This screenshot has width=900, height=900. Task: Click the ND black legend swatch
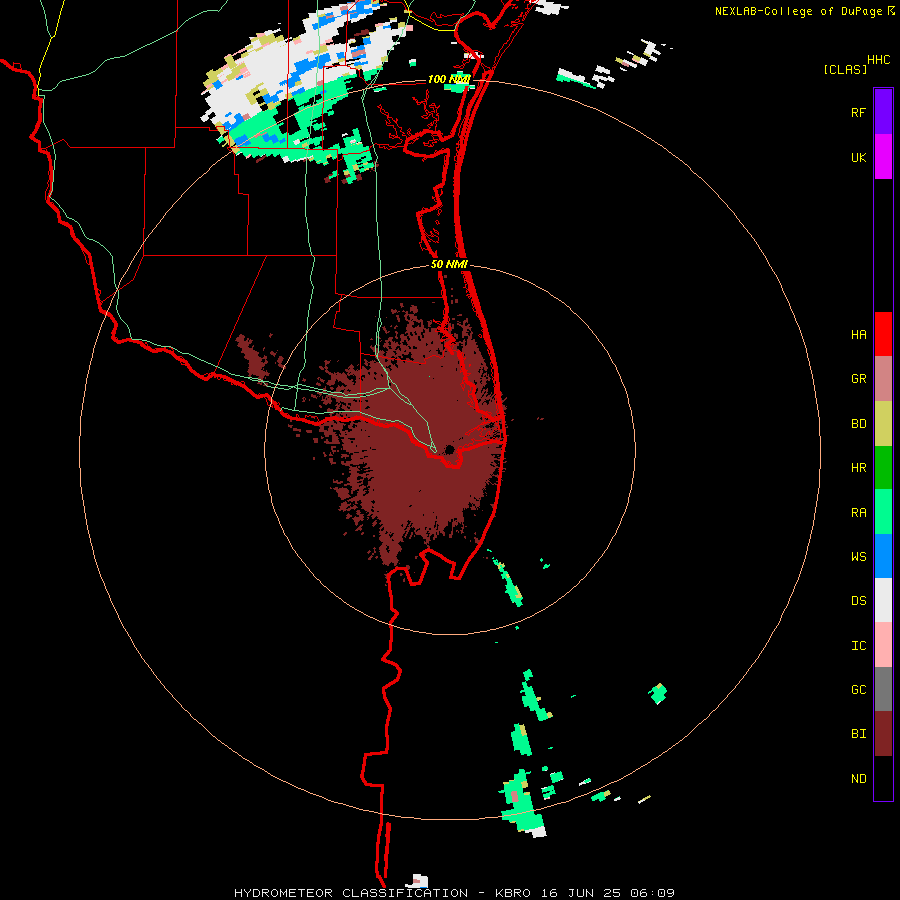883,778
